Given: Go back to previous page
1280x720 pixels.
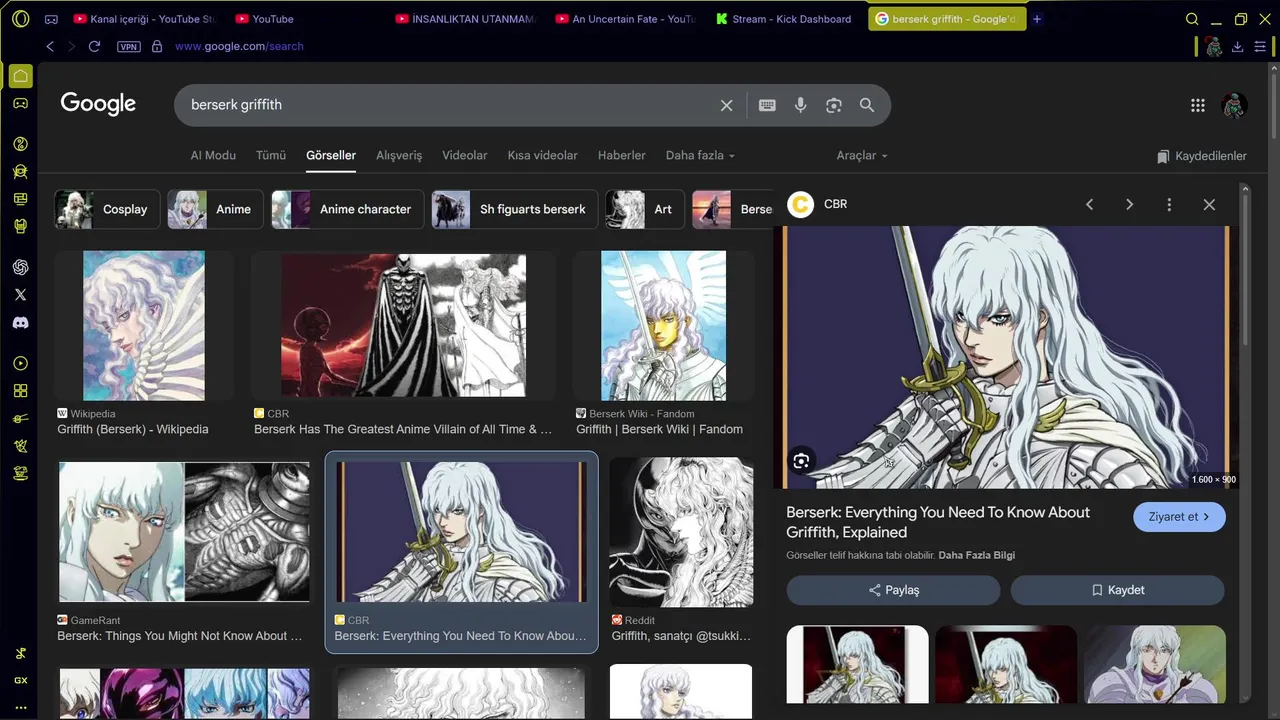Looking at the screenshot, I should coord(50,46).
